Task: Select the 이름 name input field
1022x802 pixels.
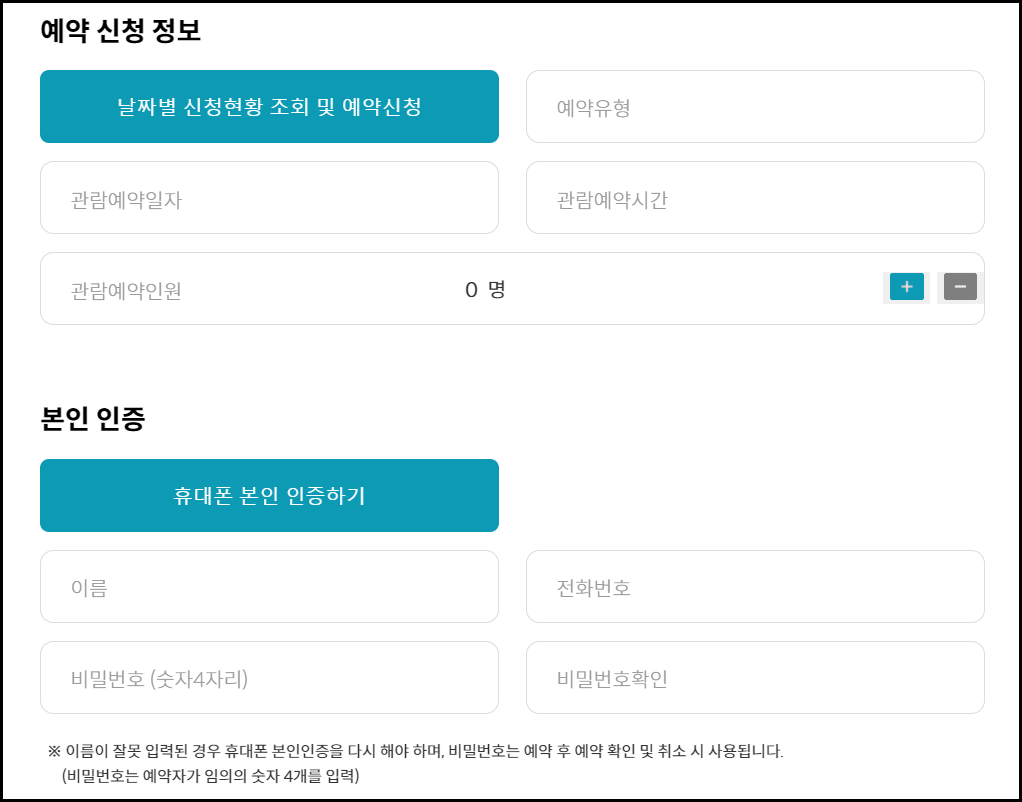Action: [268, 586]
